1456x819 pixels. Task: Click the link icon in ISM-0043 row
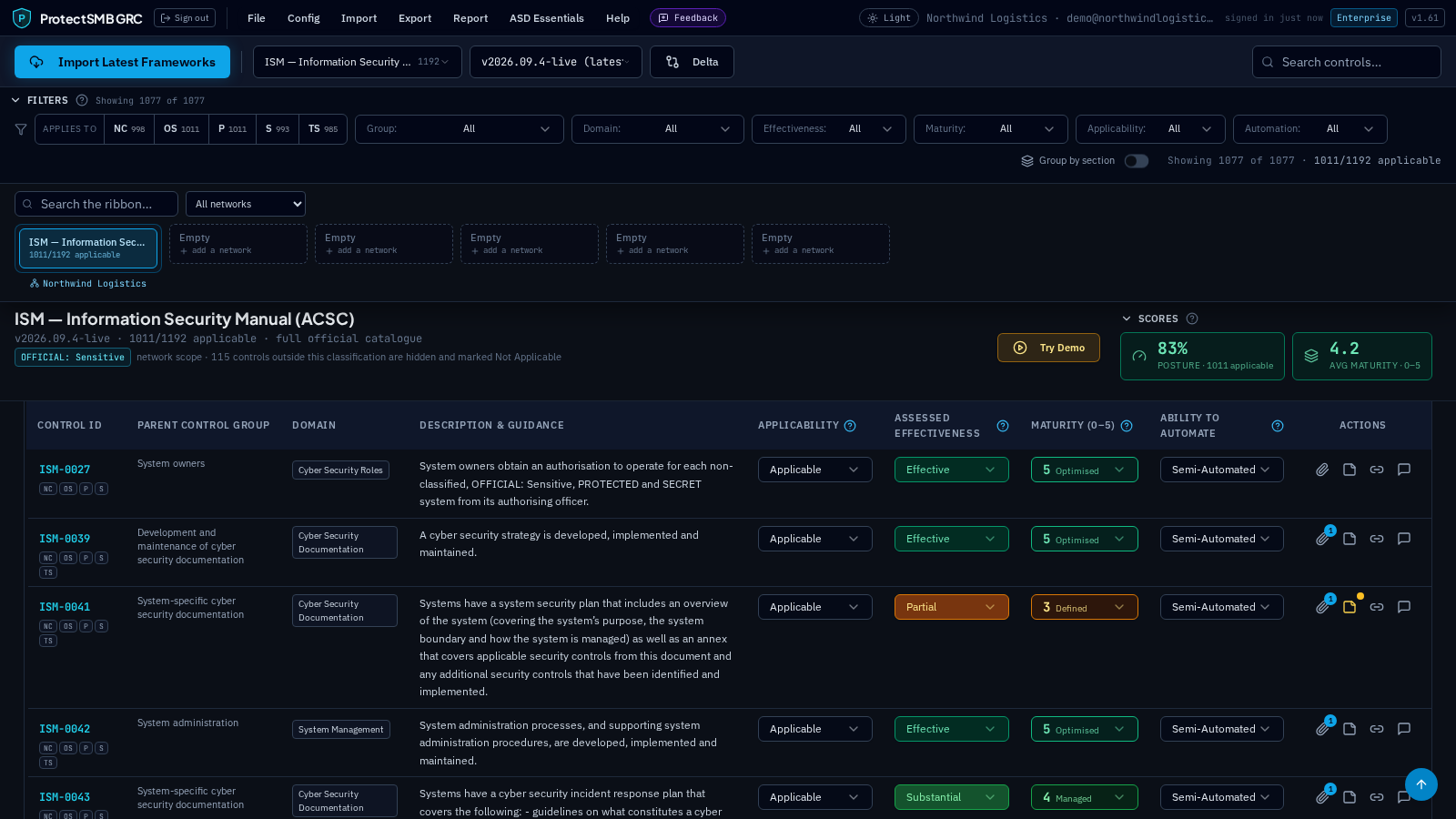1377,797
